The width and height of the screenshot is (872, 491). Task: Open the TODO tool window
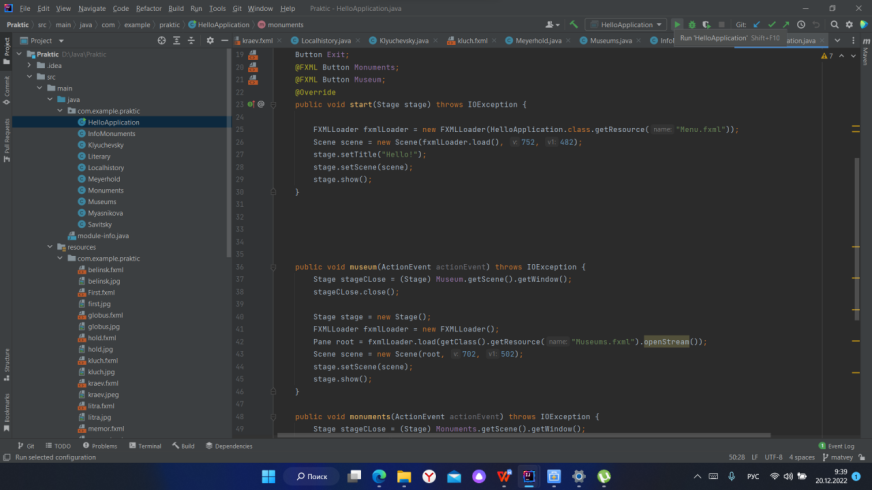pyautogui.click(x=58, y=446)
